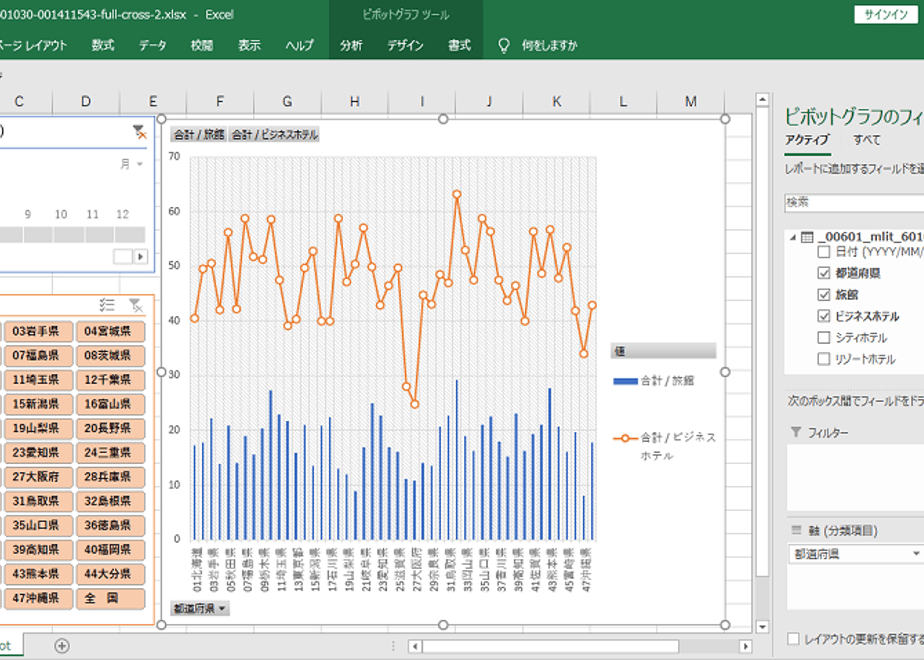
Task: Select 12千葉県 in the slicer
Action: point(110,380)
